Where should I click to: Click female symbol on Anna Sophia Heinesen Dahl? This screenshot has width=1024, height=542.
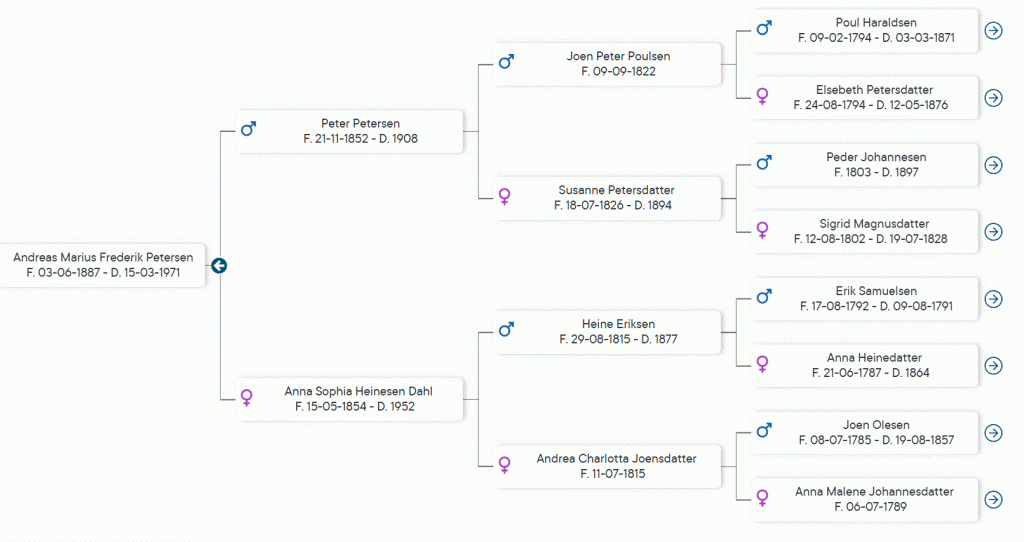[247, 398]
